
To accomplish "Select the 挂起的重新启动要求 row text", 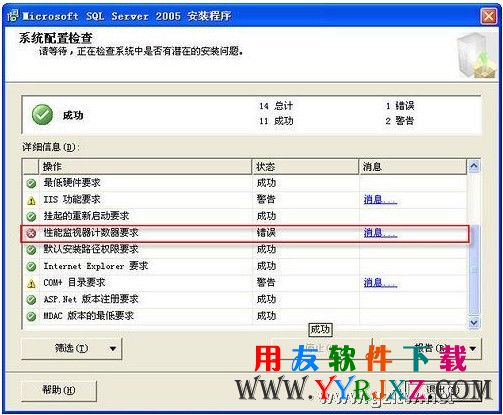I will pos(86,216).
